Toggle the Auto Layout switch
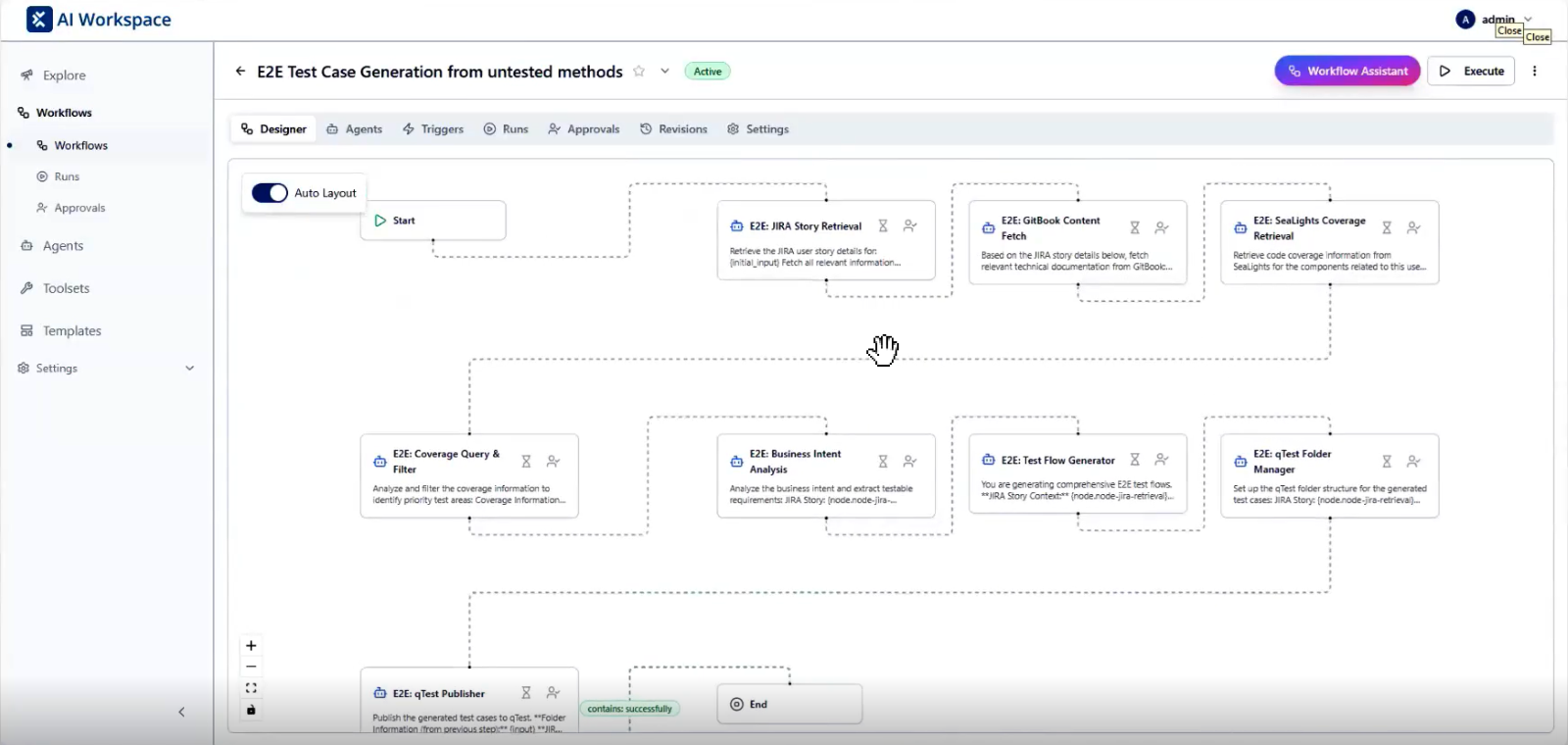Image resolution: width=1568 pixels, height=745 pixels. [269, 193]
